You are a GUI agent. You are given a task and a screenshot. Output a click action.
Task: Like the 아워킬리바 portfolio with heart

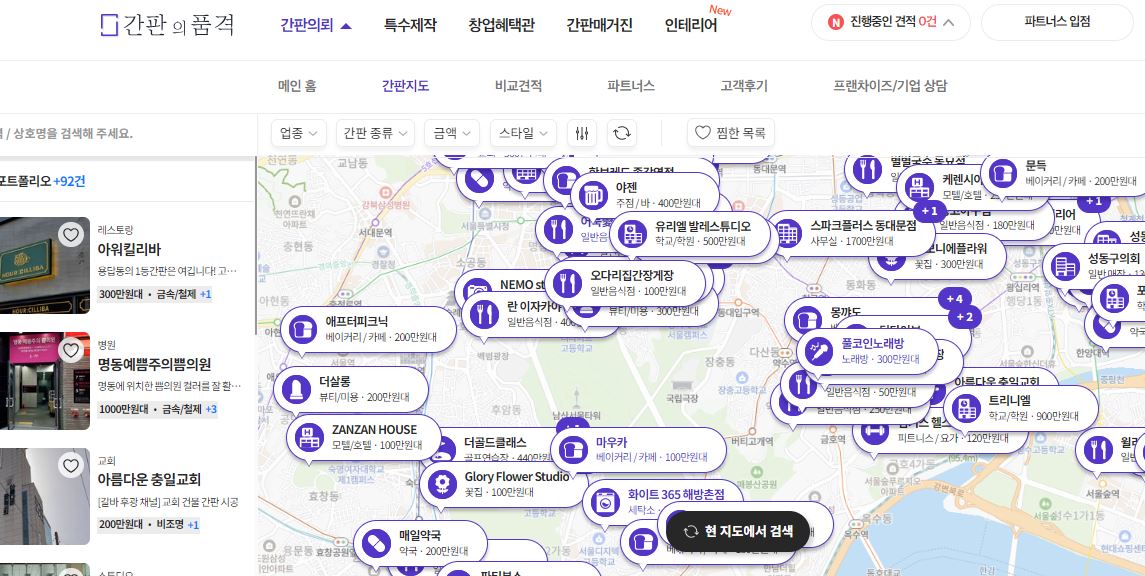pos(70,235)
